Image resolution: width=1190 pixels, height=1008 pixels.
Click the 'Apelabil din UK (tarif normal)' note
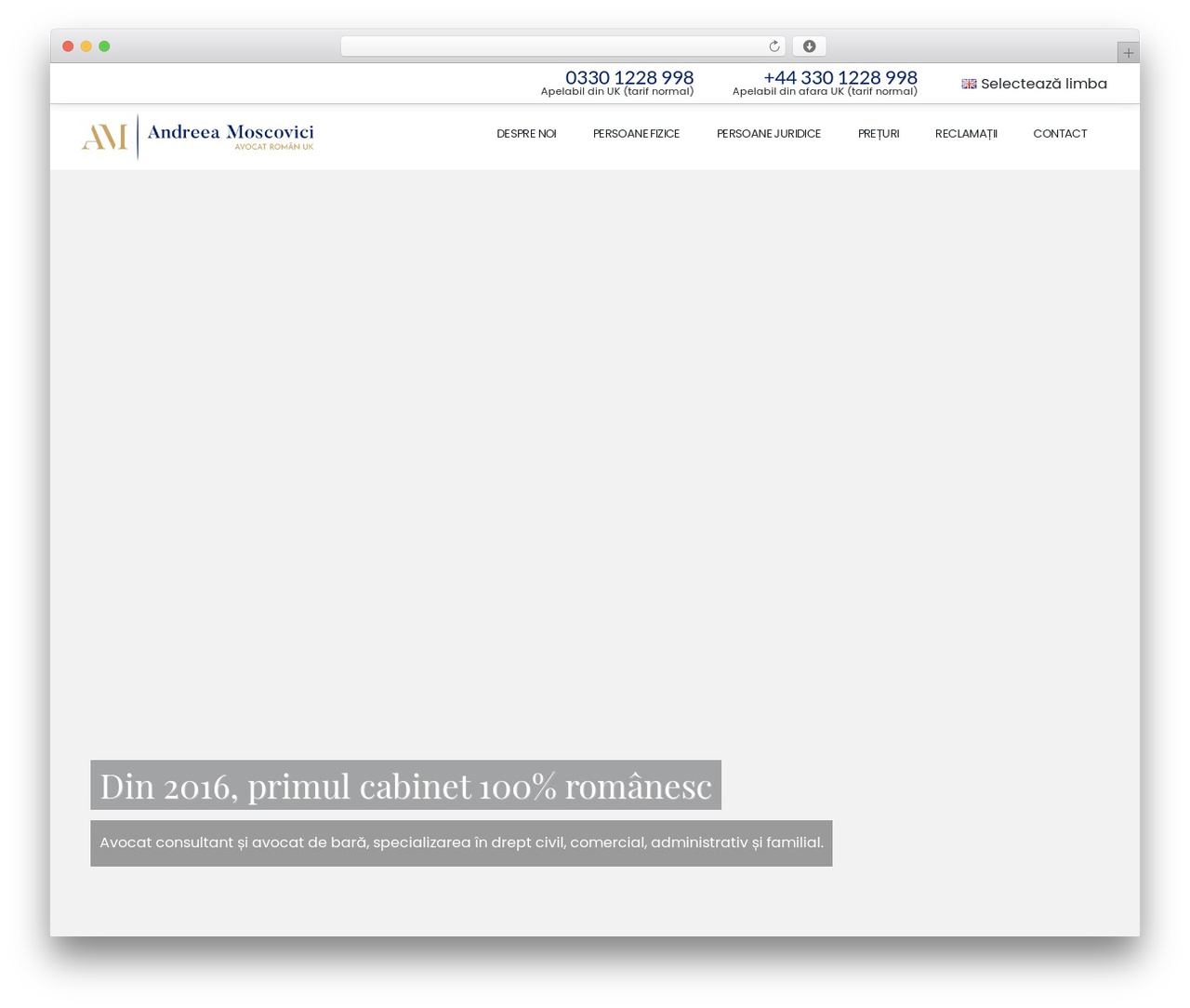(x=617, y=91)
